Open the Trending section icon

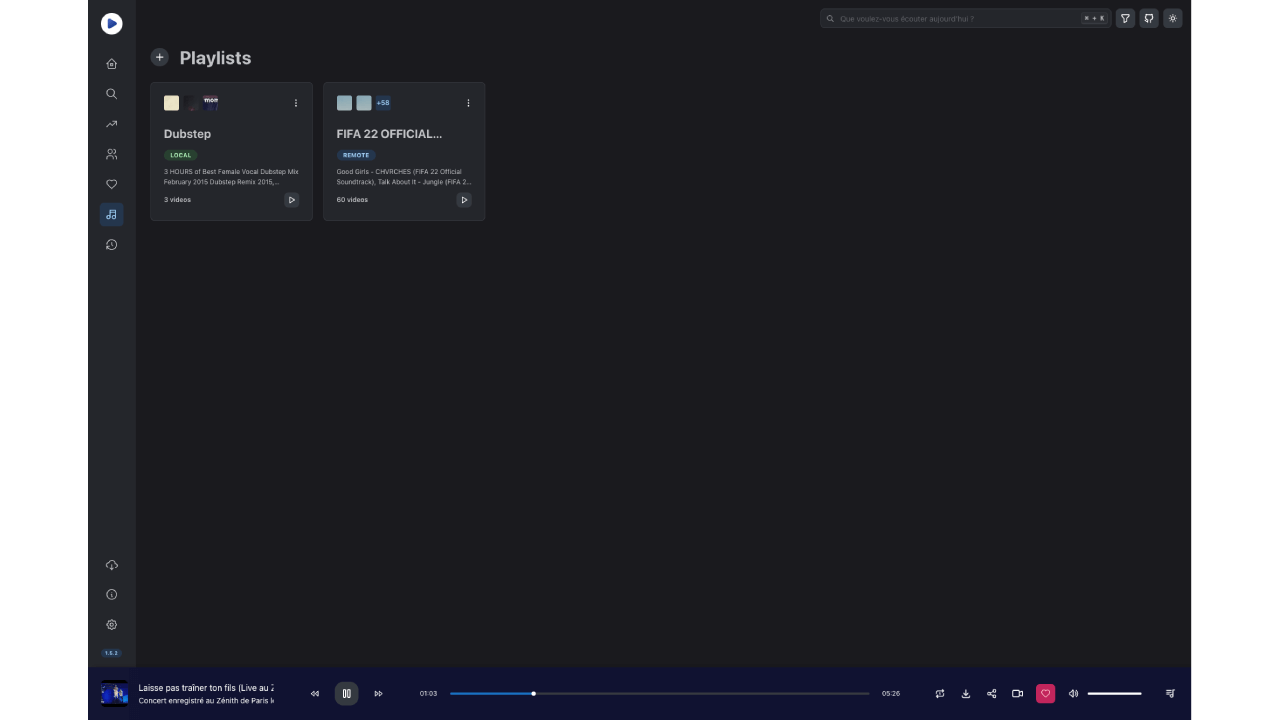[x=111, y=123]
